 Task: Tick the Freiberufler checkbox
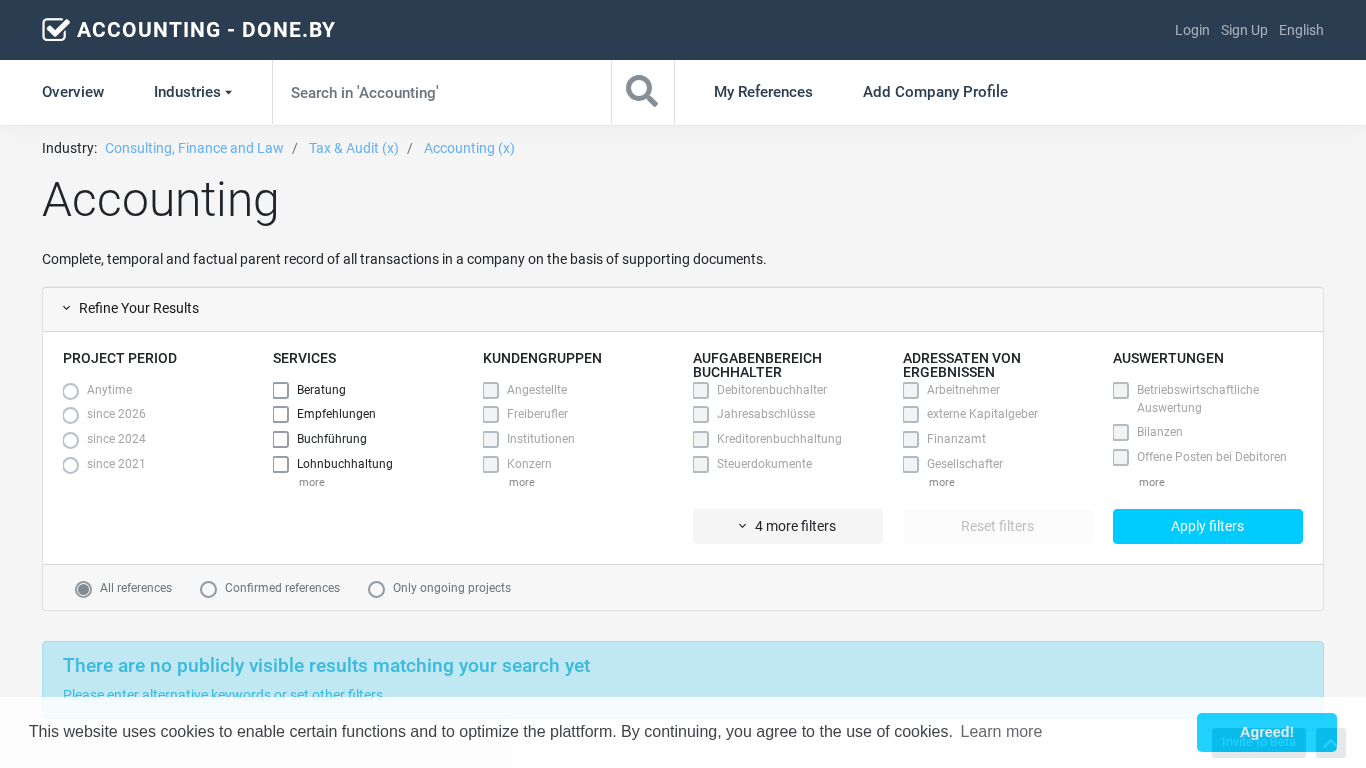(491, 414)
